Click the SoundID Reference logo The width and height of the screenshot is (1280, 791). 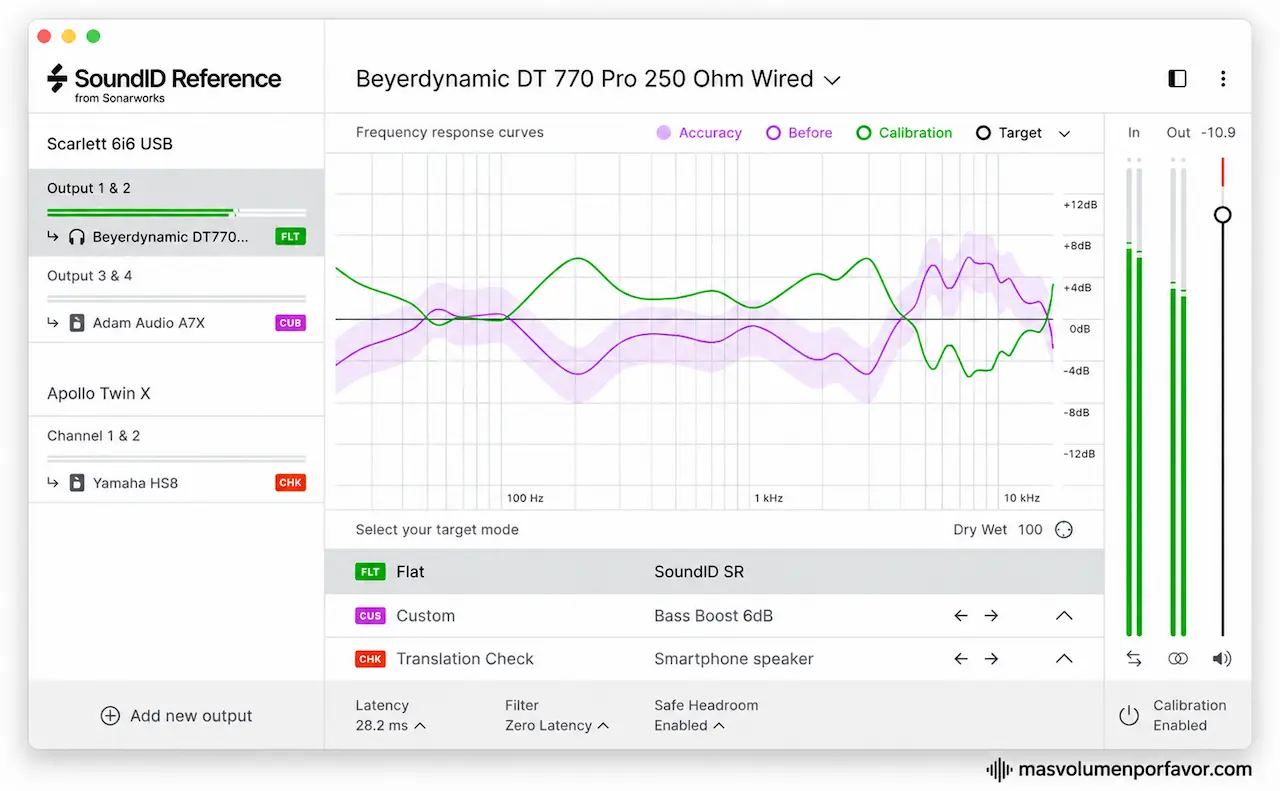pos(164,83)
